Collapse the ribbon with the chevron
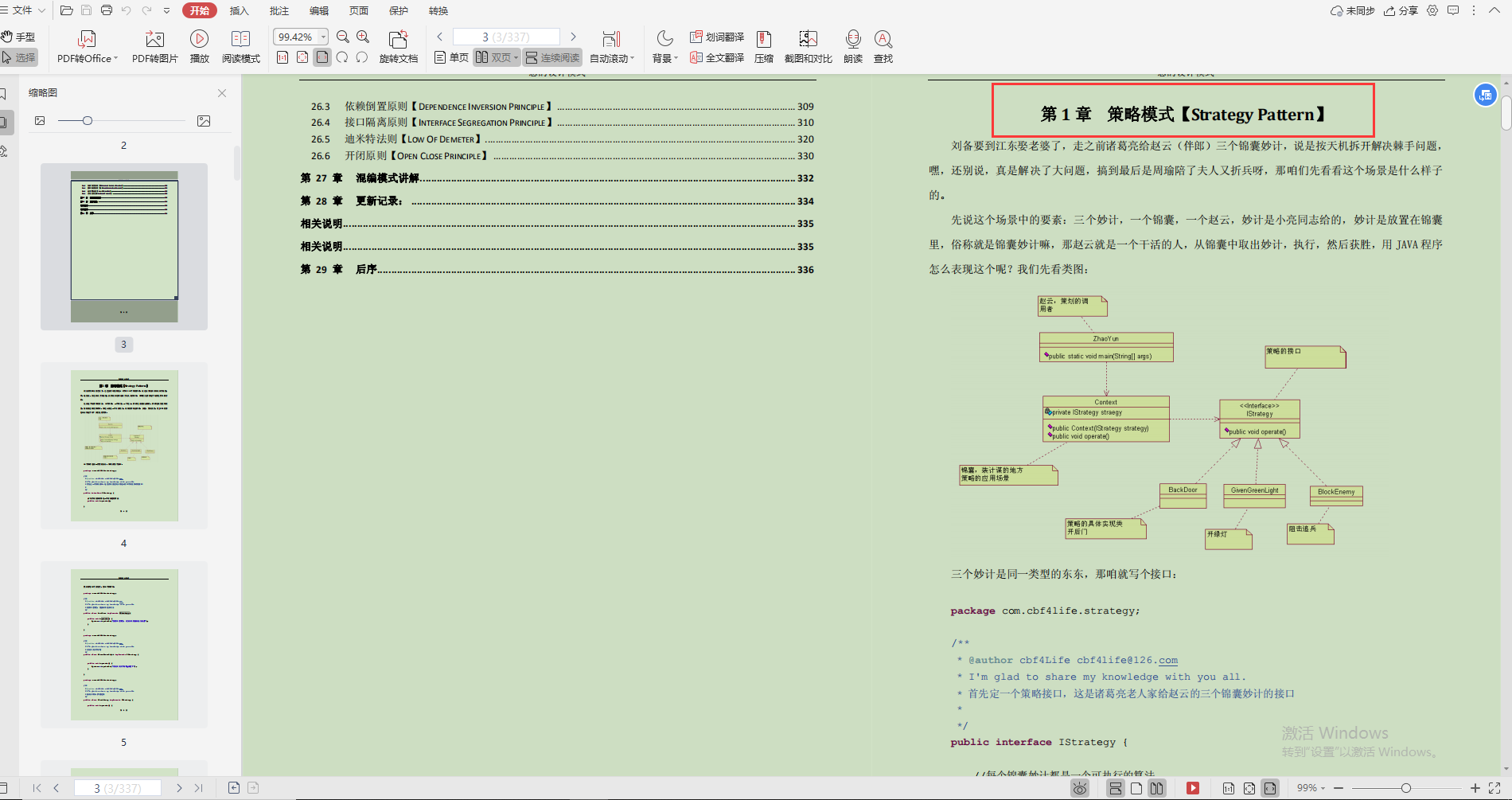1512x800 pixels. [1494, 10]
